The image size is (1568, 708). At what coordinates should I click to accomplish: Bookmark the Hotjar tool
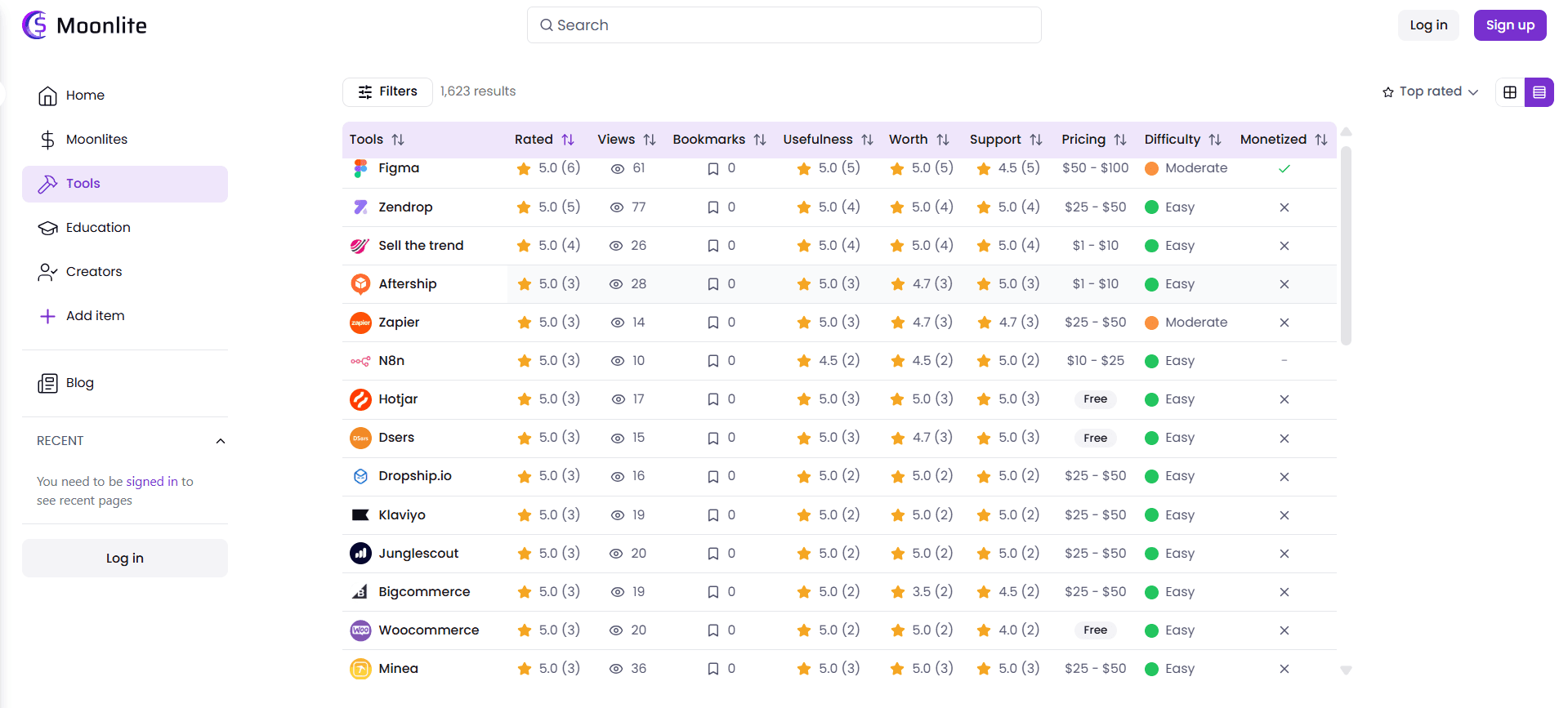[x=713, y=399]
